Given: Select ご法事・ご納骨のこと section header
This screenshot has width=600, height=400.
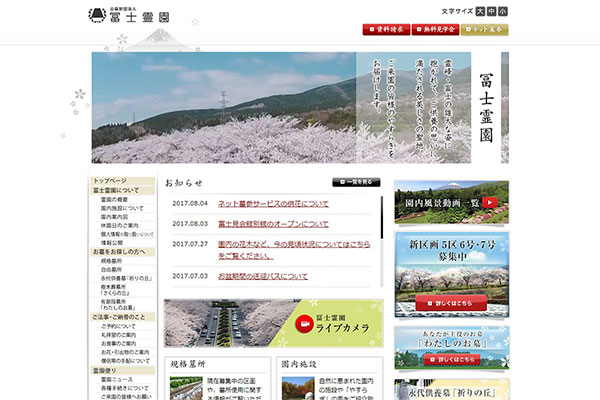Looking at the screenshot, I should click(x=123, y=317).
